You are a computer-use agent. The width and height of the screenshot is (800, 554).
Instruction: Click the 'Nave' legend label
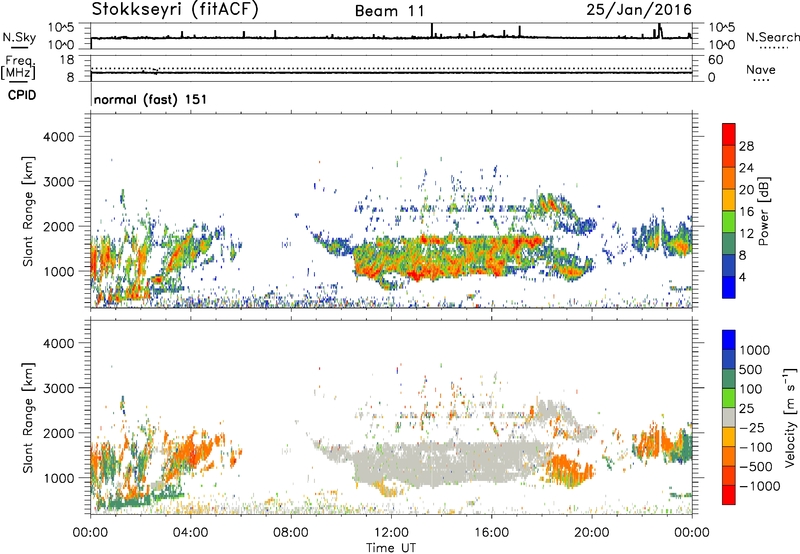[x=761, y=70]
